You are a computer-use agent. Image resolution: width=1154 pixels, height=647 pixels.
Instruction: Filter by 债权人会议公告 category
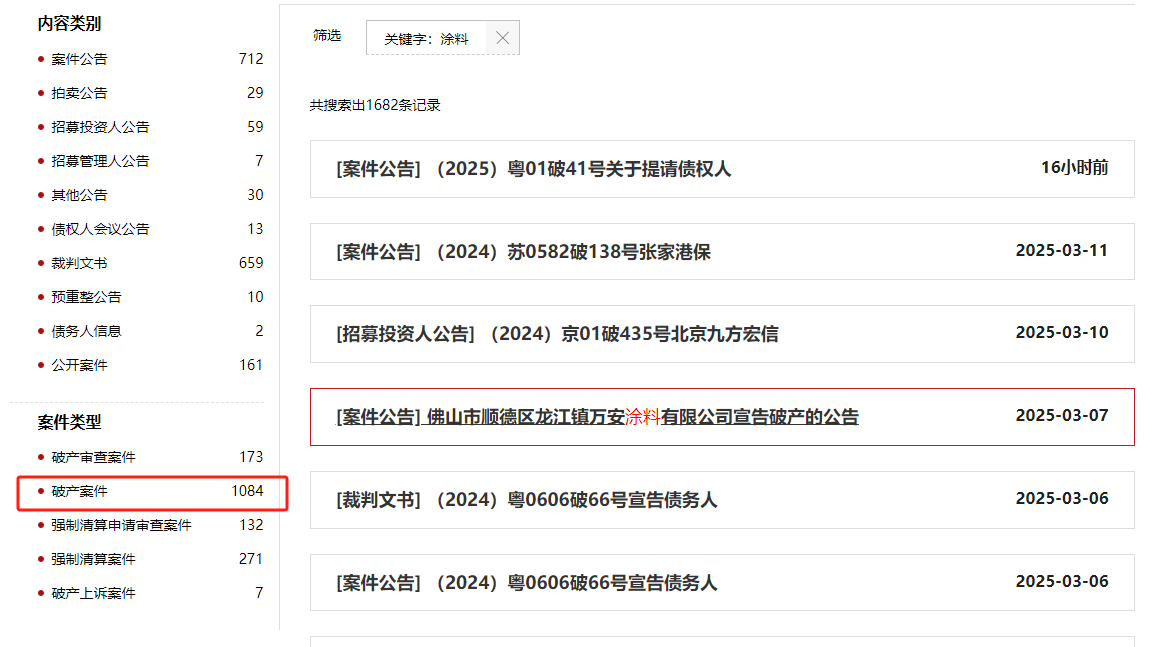click(100, 229)
